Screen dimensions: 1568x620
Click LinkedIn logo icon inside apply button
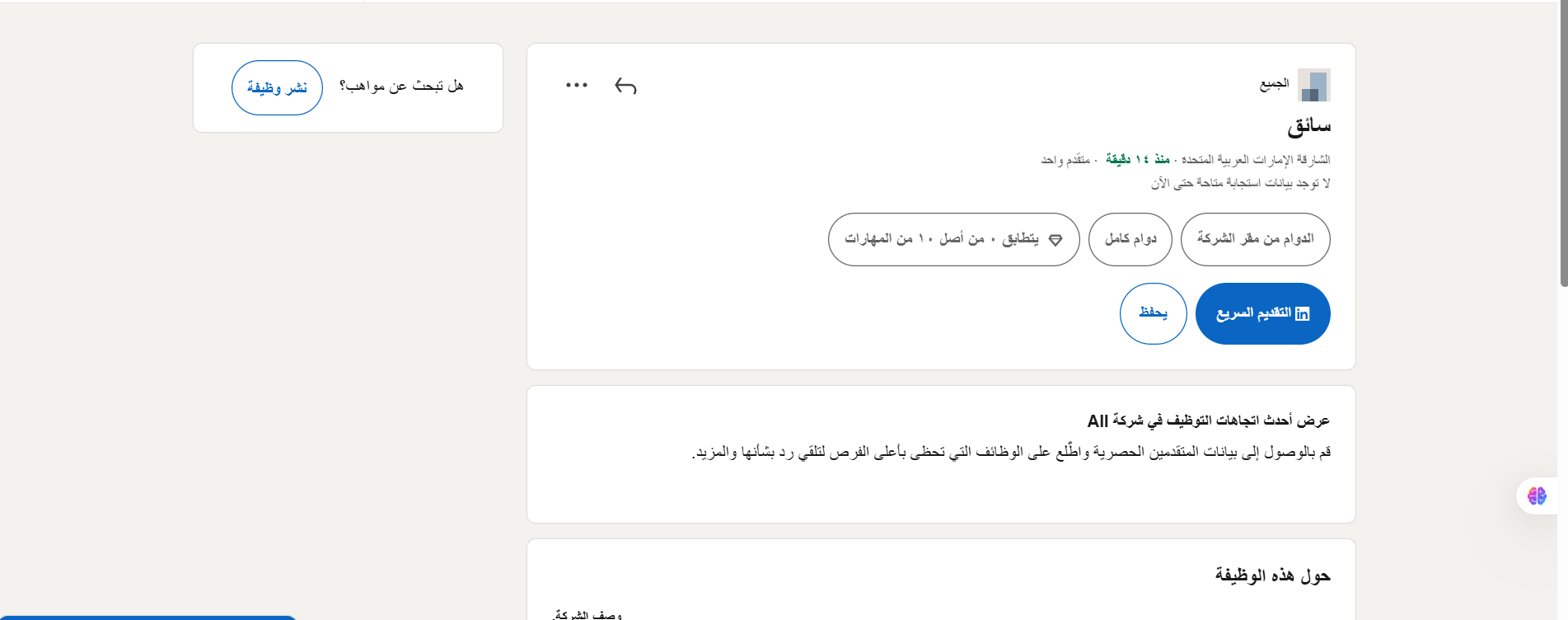click(x=1302, y=314)
